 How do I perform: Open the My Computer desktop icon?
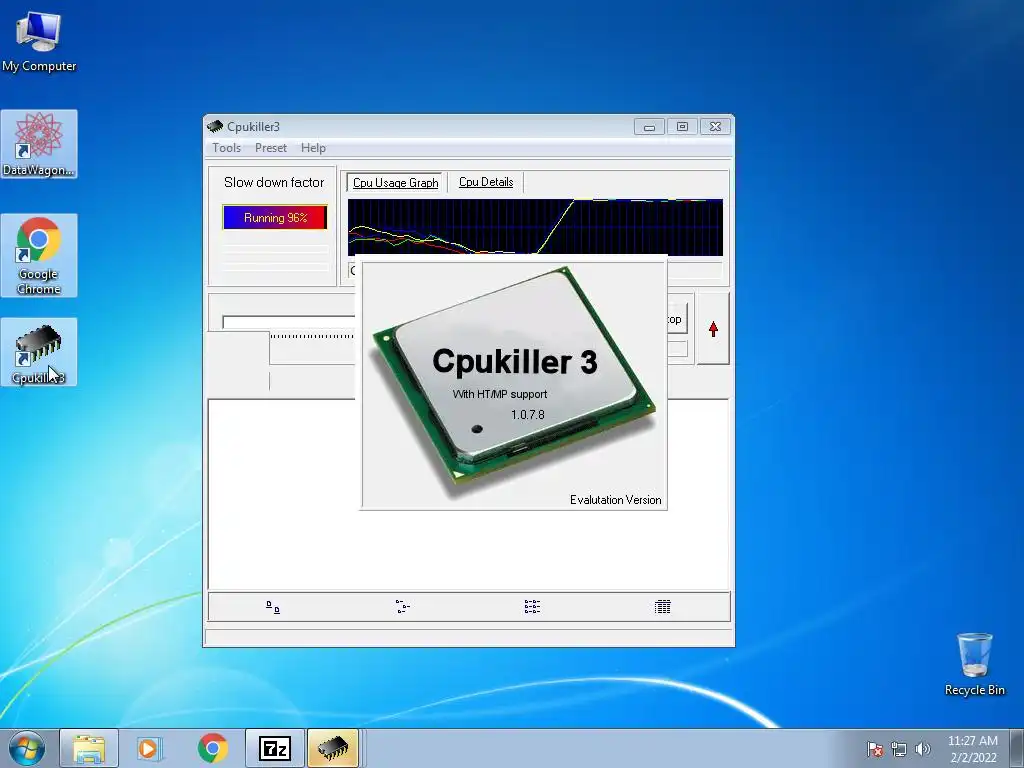click(39, 42)
